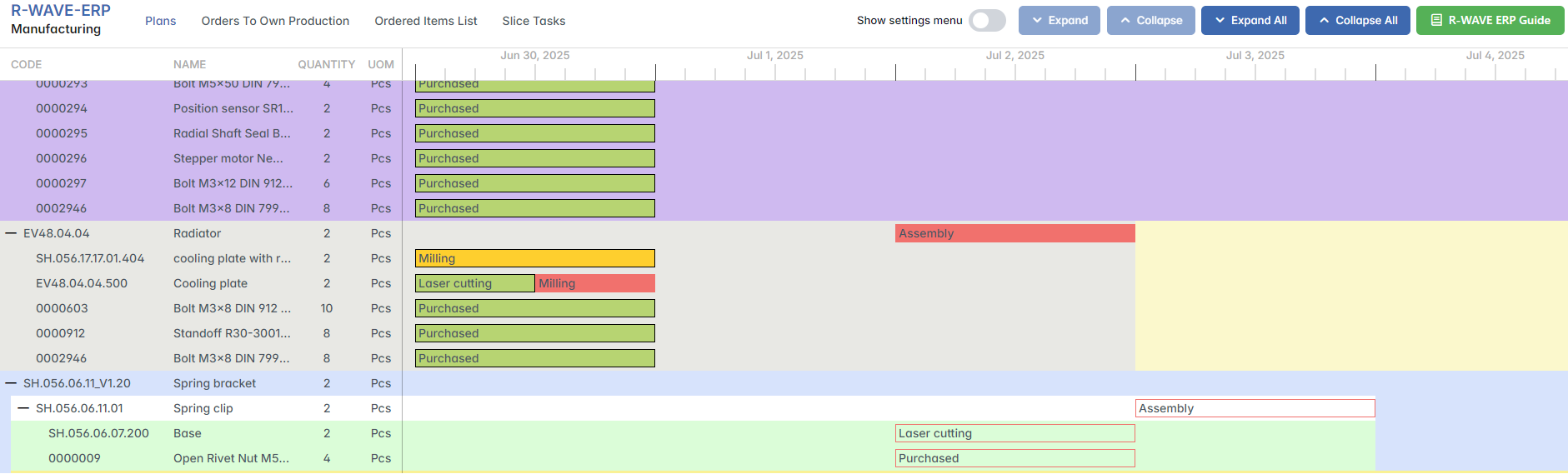The height and width of the screenshot is (474, 1568).
Task: Click the R-WAVE-ERP logo link
Action: tap(60, 11)
